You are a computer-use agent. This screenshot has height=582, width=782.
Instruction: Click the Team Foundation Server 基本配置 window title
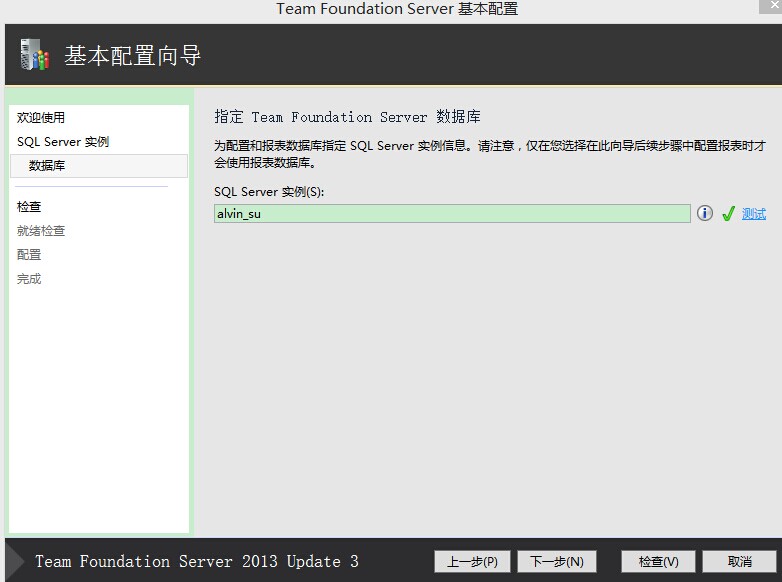click(397, 8)
